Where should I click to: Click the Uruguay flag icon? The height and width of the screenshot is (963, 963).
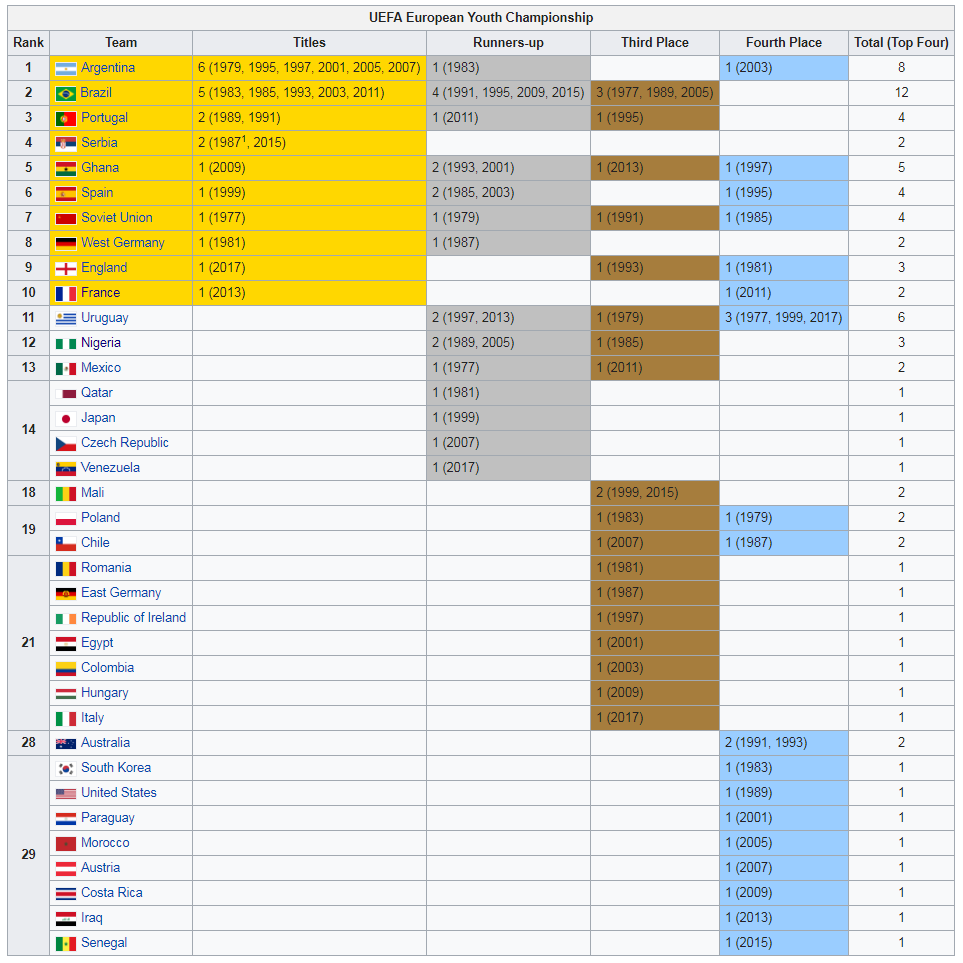point(66,319)
